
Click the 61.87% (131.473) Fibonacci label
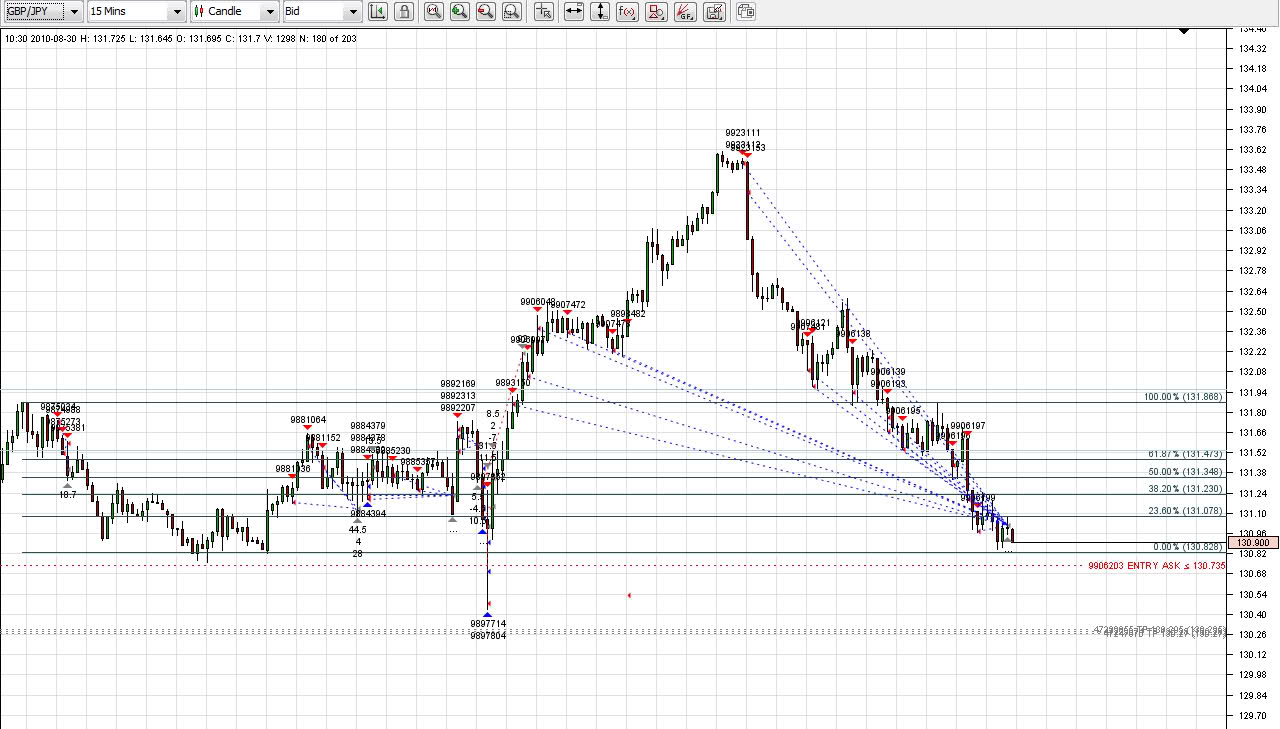(1186, 454)
